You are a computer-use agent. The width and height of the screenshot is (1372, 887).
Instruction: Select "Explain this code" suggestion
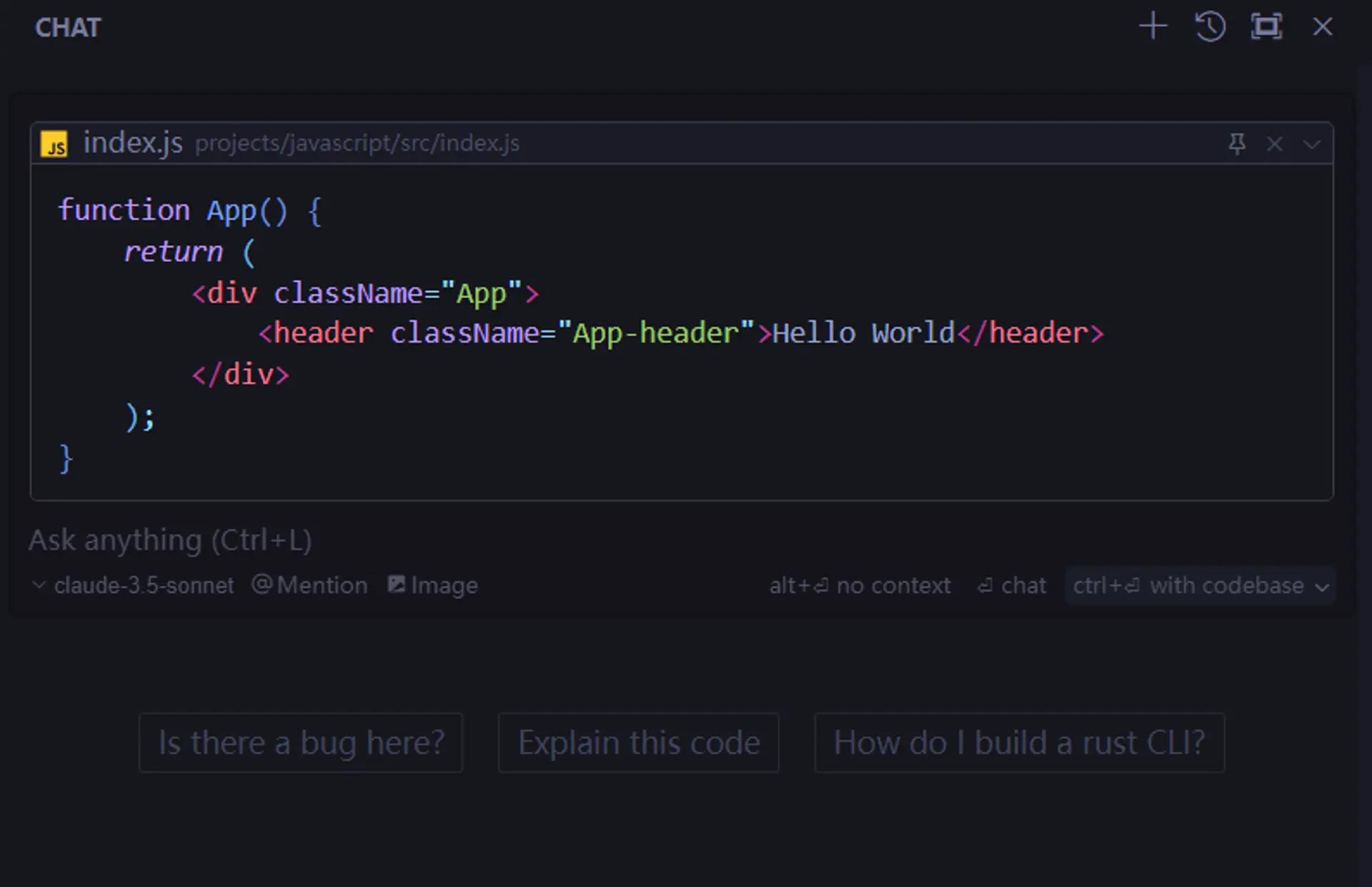(x=638, y=743)
